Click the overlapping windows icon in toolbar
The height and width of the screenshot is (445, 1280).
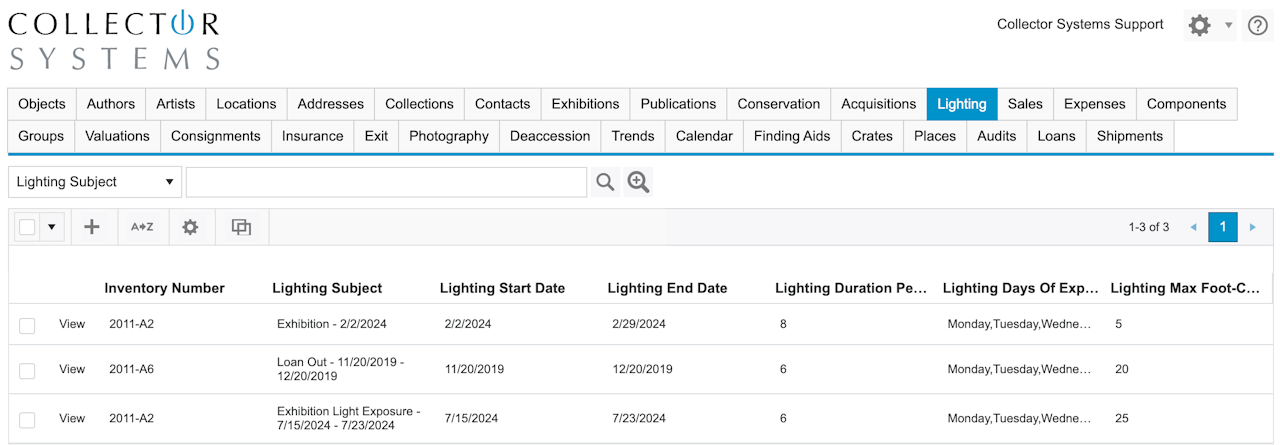241,227
